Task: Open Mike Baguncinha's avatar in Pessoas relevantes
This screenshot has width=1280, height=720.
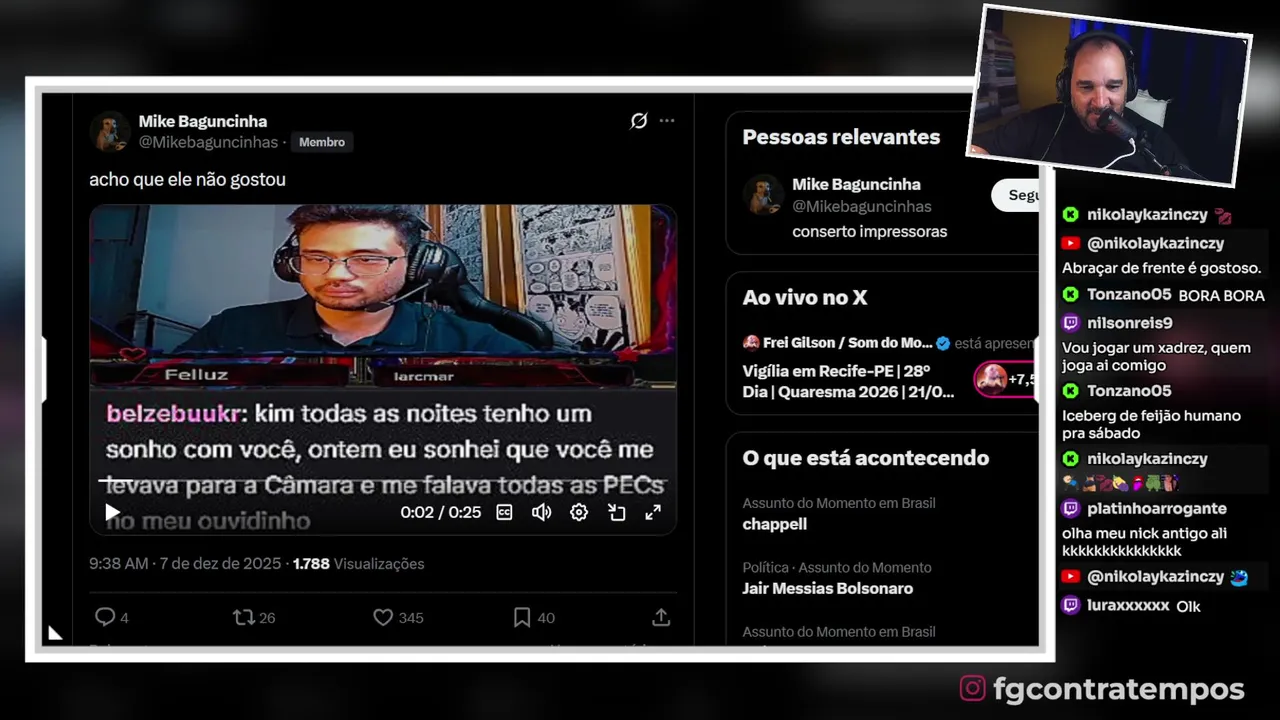Action: 764,195
